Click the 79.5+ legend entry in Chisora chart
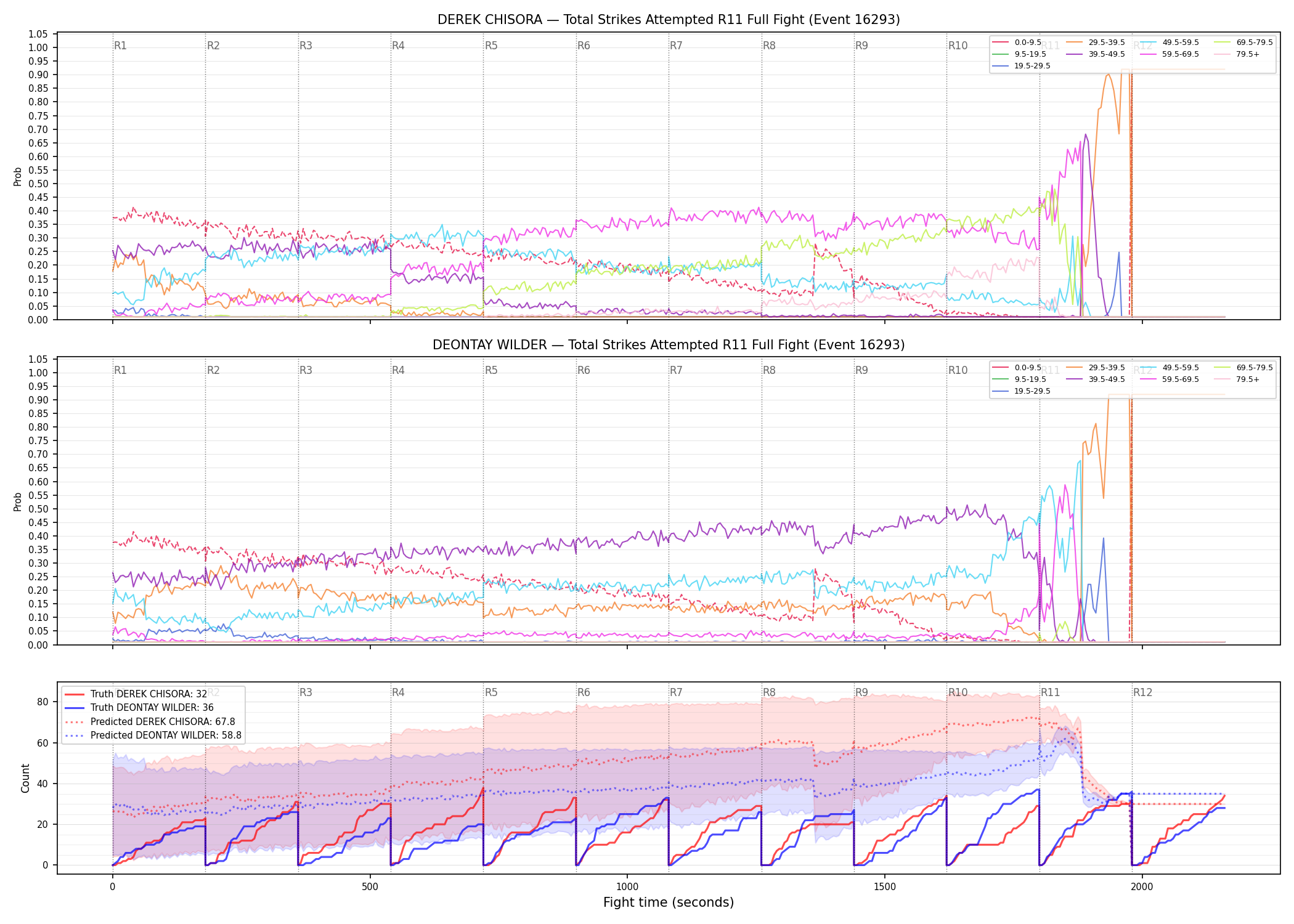 point(1237,54)
